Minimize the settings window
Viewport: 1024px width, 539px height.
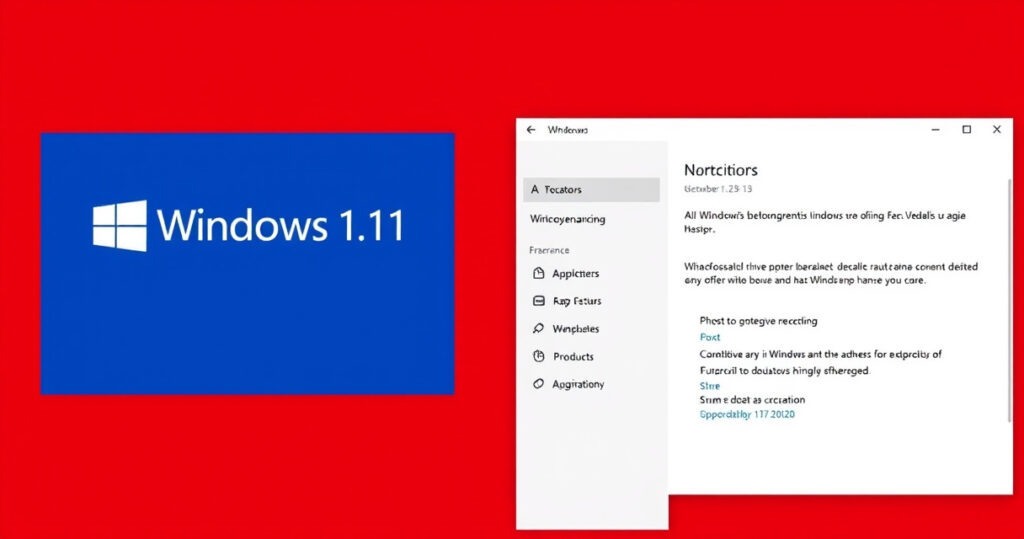click(935, 130)
